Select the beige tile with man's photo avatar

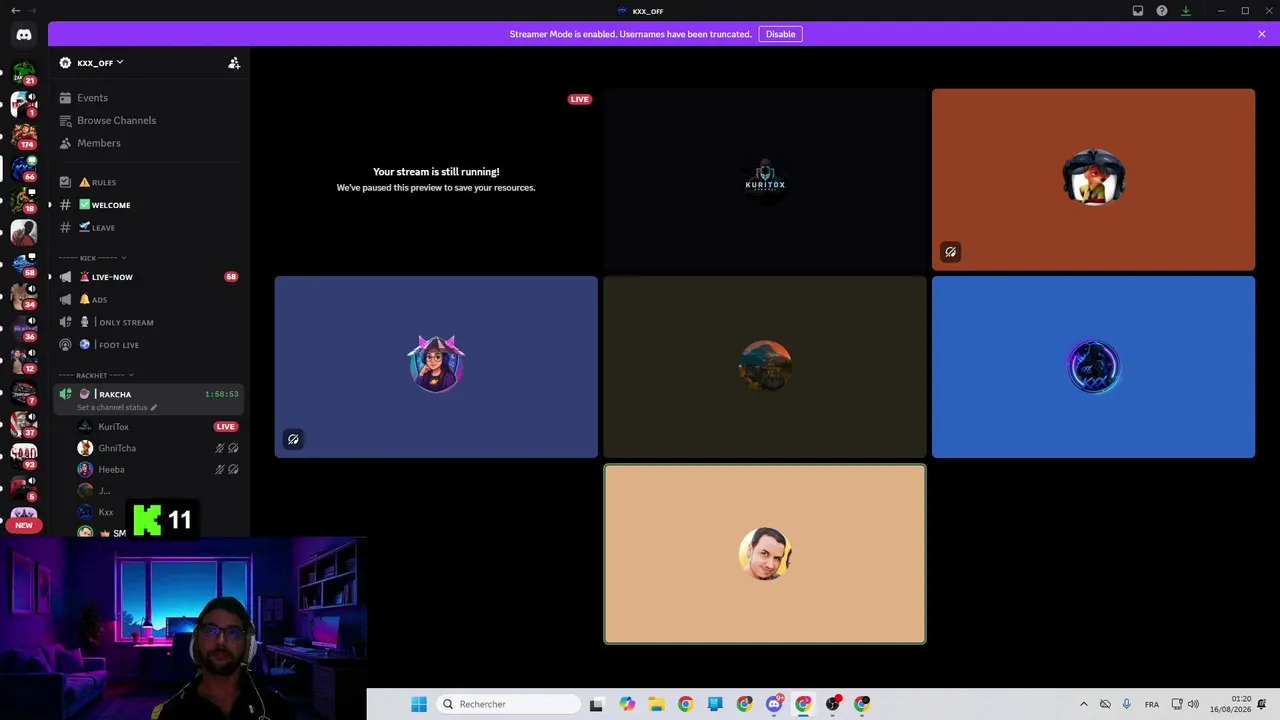point(765,554)
